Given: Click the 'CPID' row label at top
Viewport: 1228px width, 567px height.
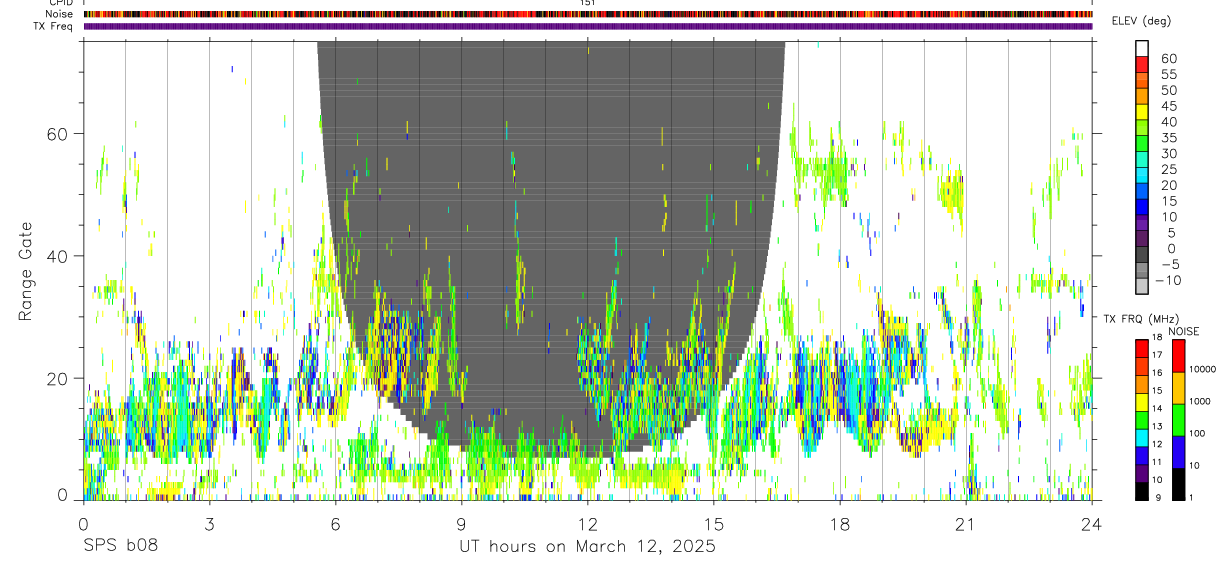Looking at the screenshot, I should (x=61, y=3).
